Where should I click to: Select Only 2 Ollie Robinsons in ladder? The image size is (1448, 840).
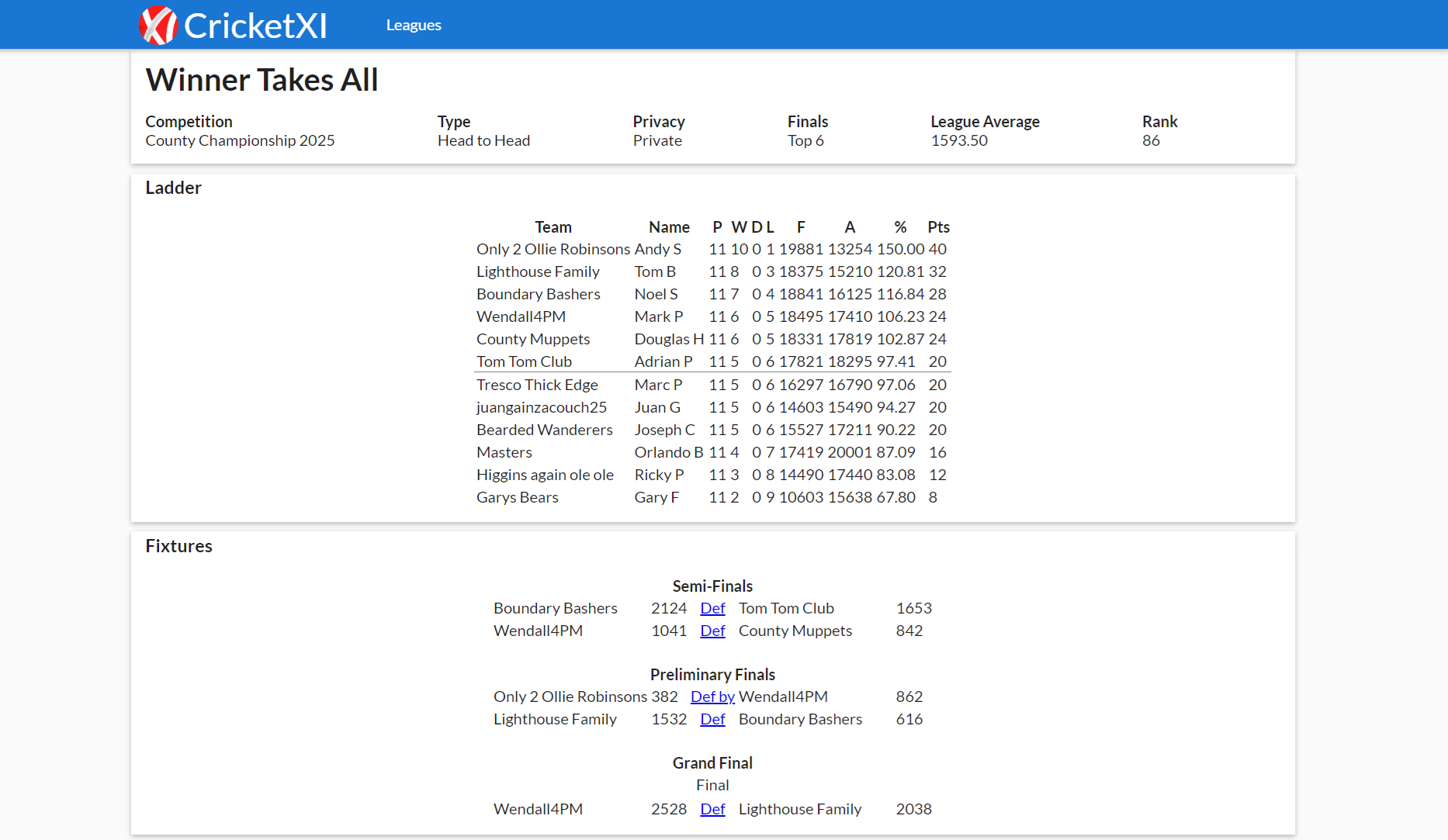(553, 250)
